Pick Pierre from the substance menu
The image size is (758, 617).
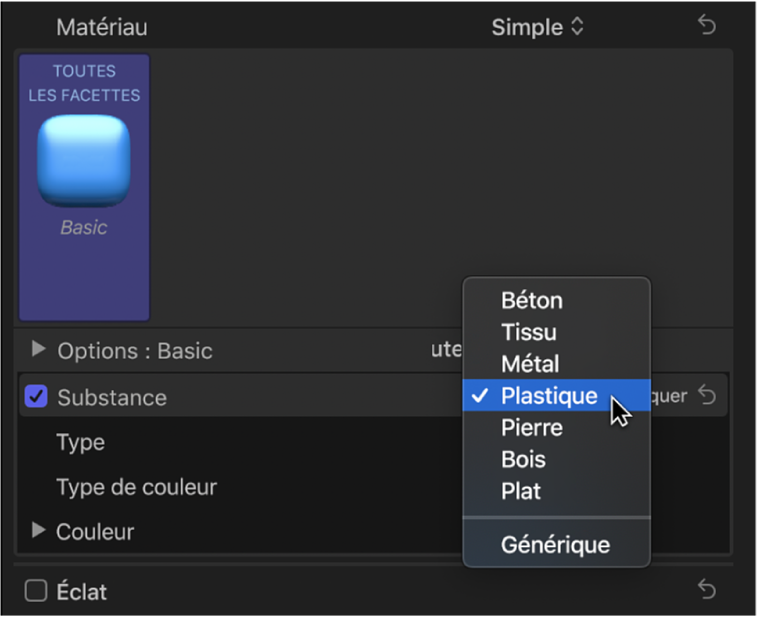532,428
